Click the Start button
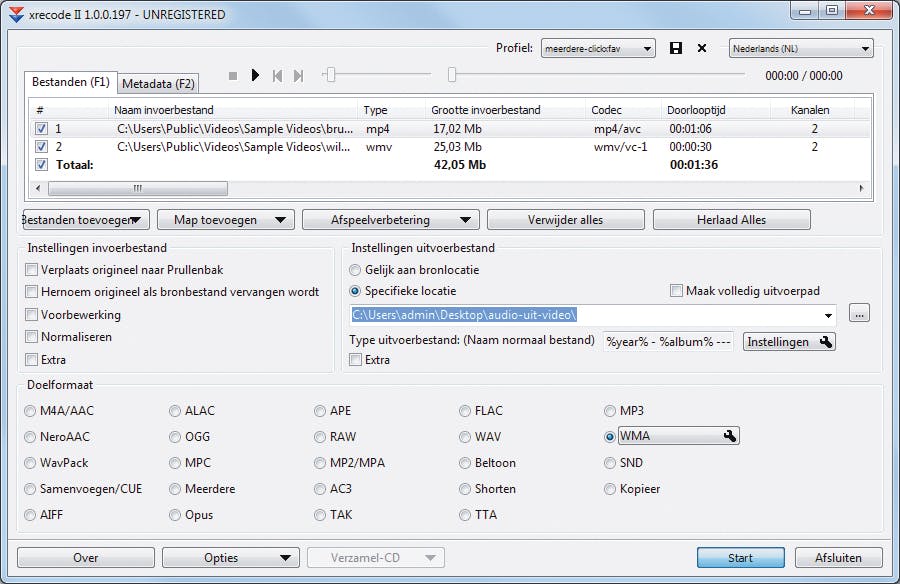 740,558
